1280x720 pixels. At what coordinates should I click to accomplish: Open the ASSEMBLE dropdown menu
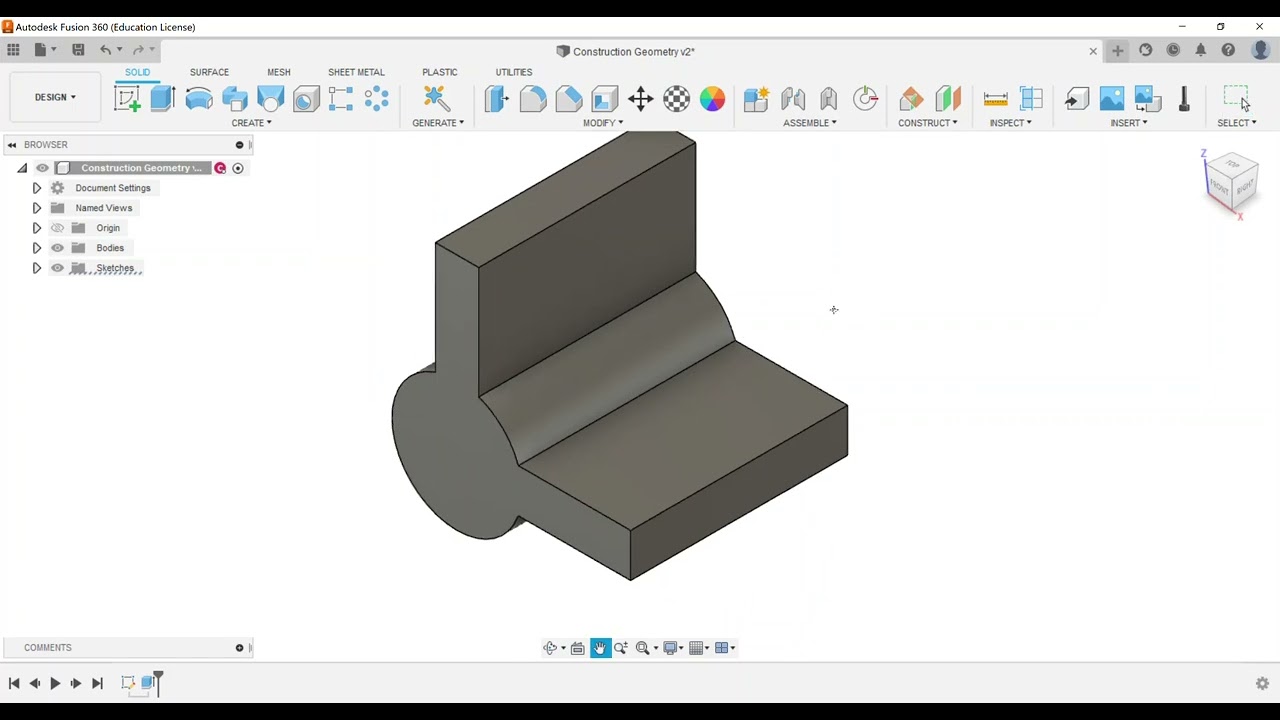[x=810, y=123]
